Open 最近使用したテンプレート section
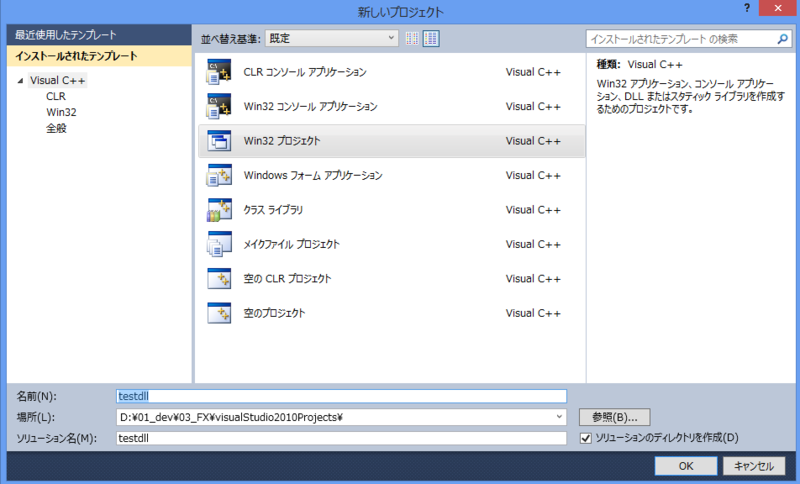 99,35
